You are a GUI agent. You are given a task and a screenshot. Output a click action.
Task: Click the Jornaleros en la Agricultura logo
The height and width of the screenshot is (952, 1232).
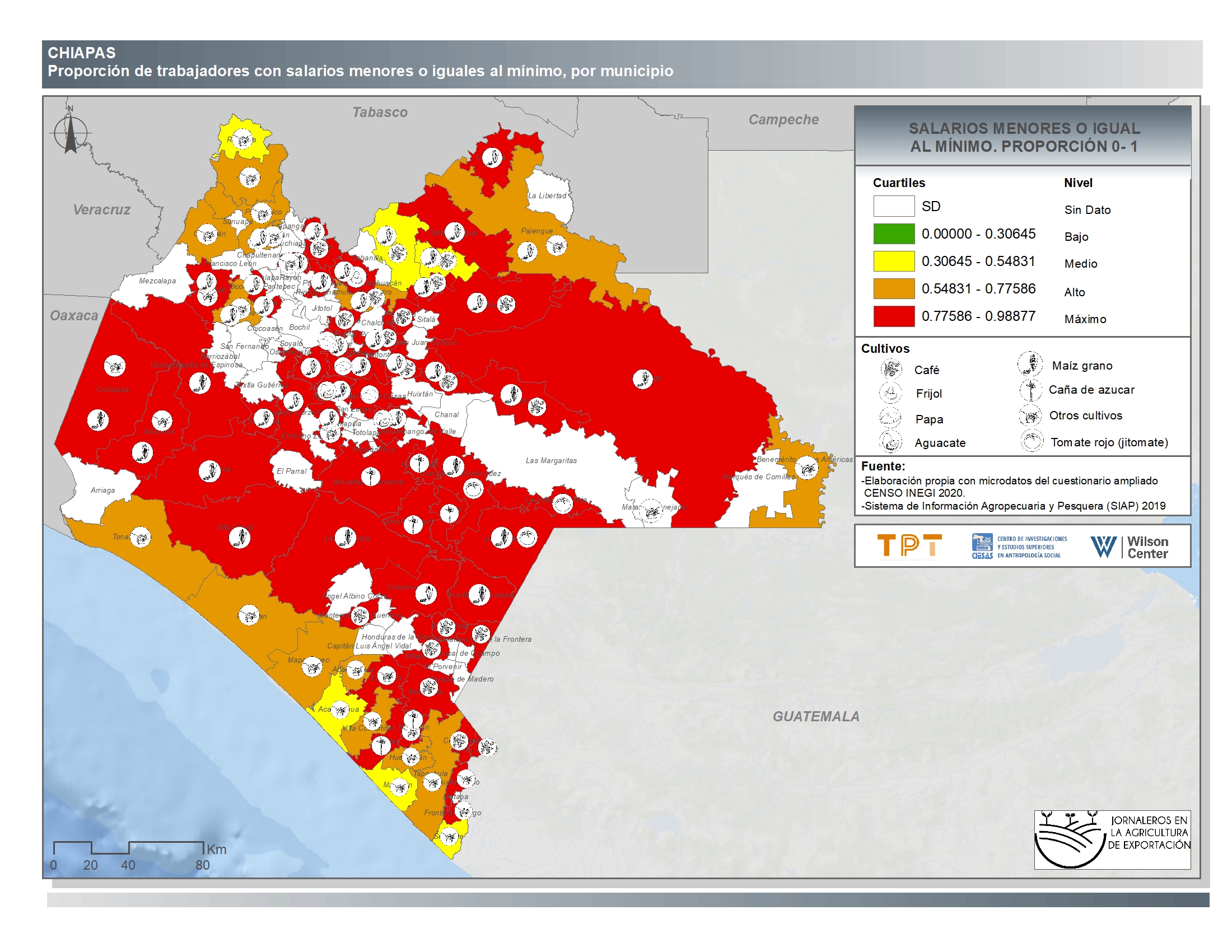point(1112,839)
